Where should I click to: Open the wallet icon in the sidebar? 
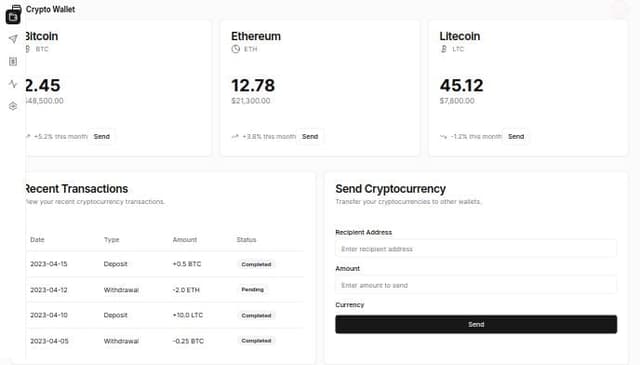pos(13,16)
